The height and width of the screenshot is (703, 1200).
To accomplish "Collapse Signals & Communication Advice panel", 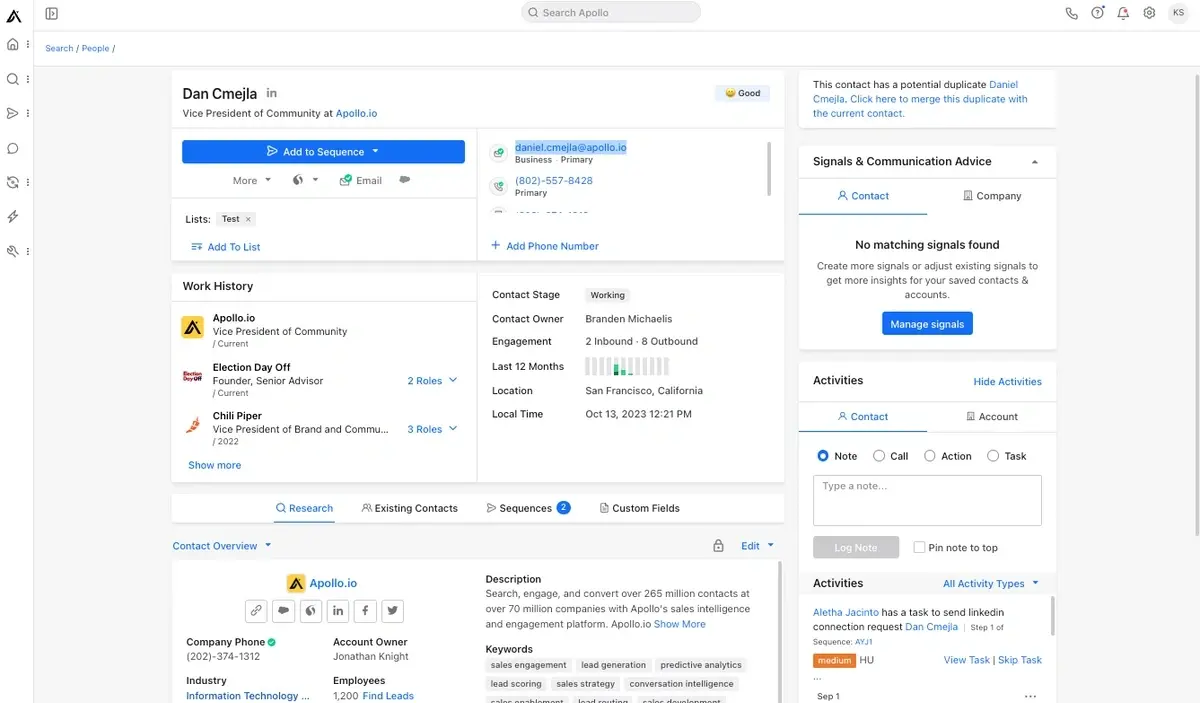I will (1035, 162).
